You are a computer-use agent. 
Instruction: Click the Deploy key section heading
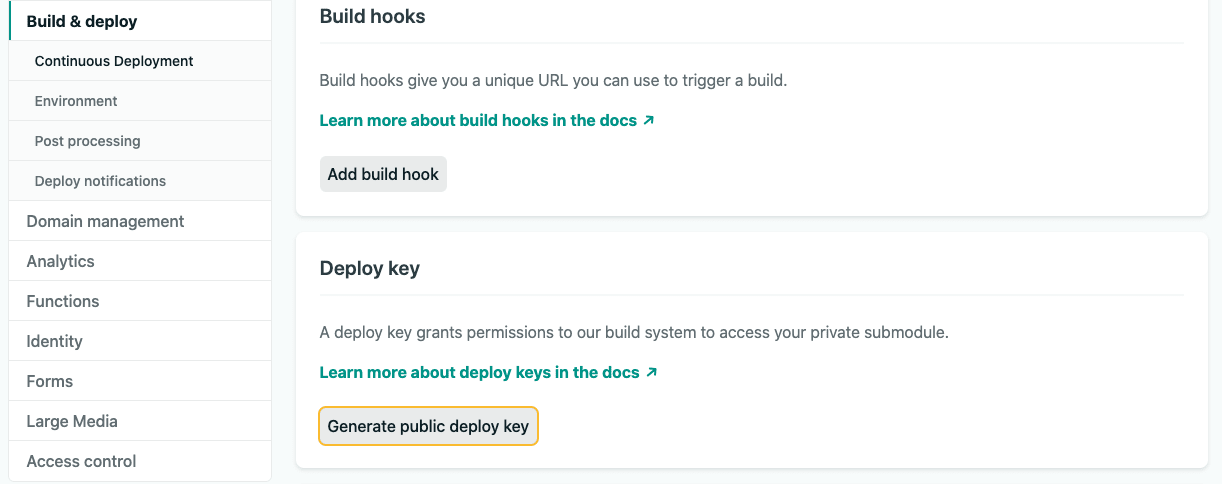click(x=370, y=268)
